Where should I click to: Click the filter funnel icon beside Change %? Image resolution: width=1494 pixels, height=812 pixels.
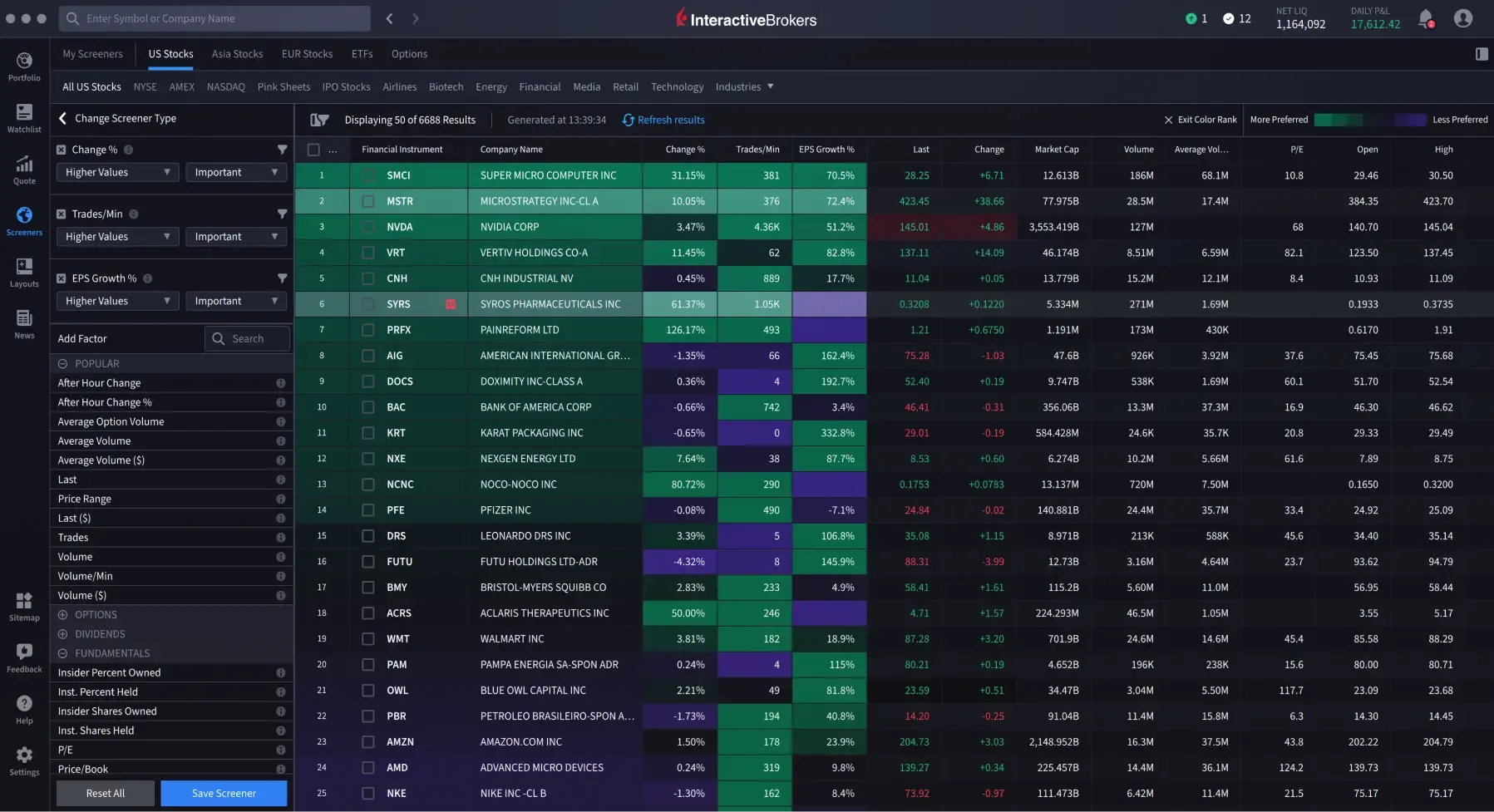coord(282,150)
